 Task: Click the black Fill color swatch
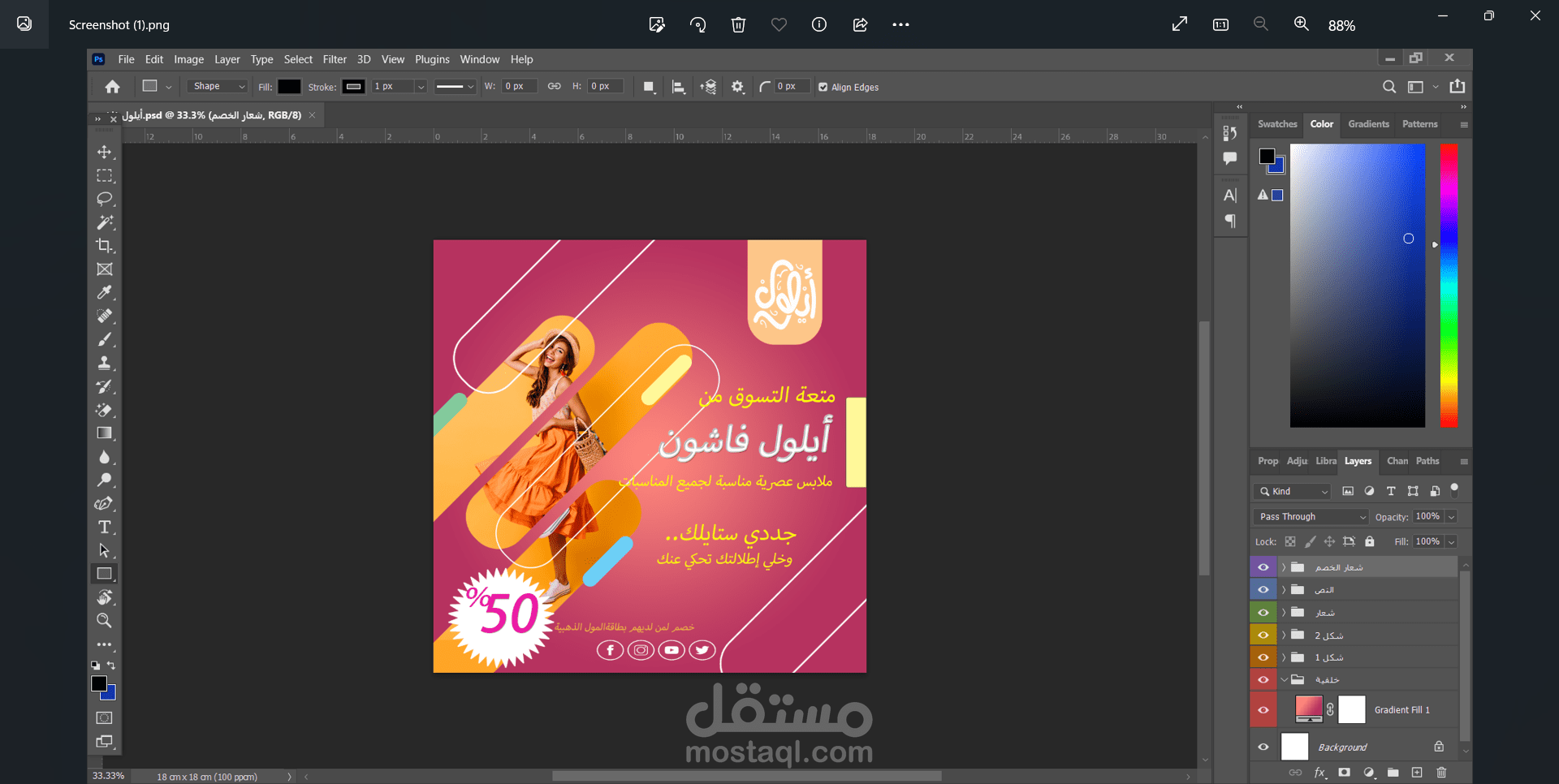(289, 87)
